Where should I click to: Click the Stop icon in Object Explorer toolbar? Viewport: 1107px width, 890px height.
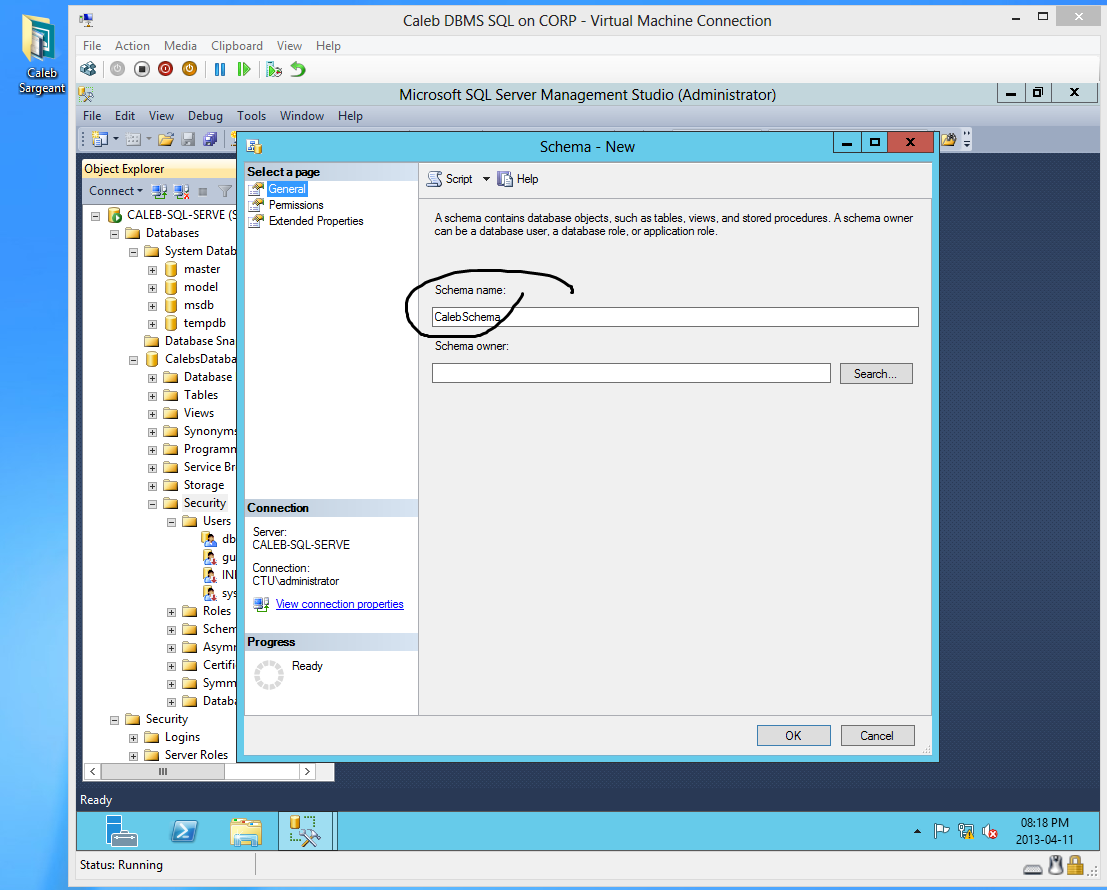coord(203,191)
